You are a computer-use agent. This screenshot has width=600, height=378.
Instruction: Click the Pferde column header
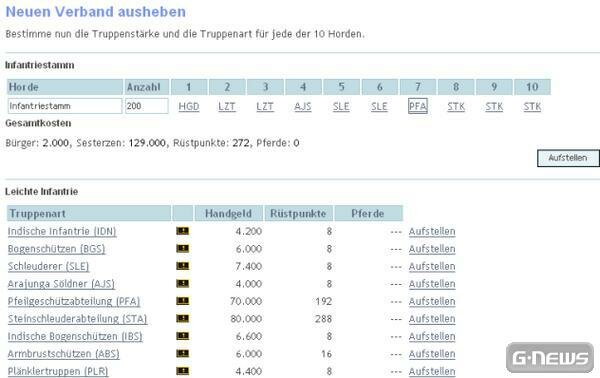pos(368,213)
